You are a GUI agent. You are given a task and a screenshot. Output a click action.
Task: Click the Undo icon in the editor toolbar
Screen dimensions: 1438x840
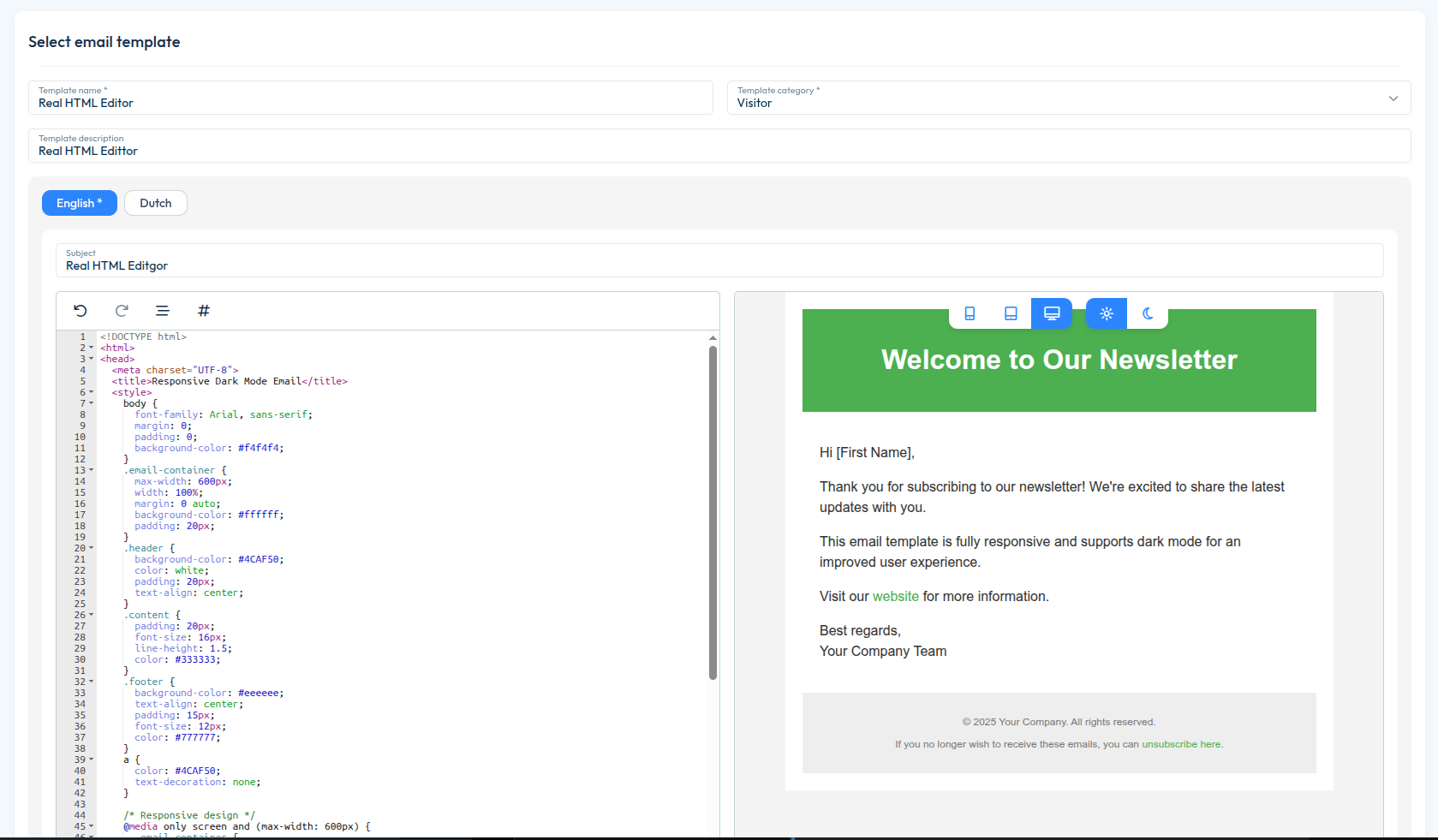pyautogui.click(x=80, y=311)
